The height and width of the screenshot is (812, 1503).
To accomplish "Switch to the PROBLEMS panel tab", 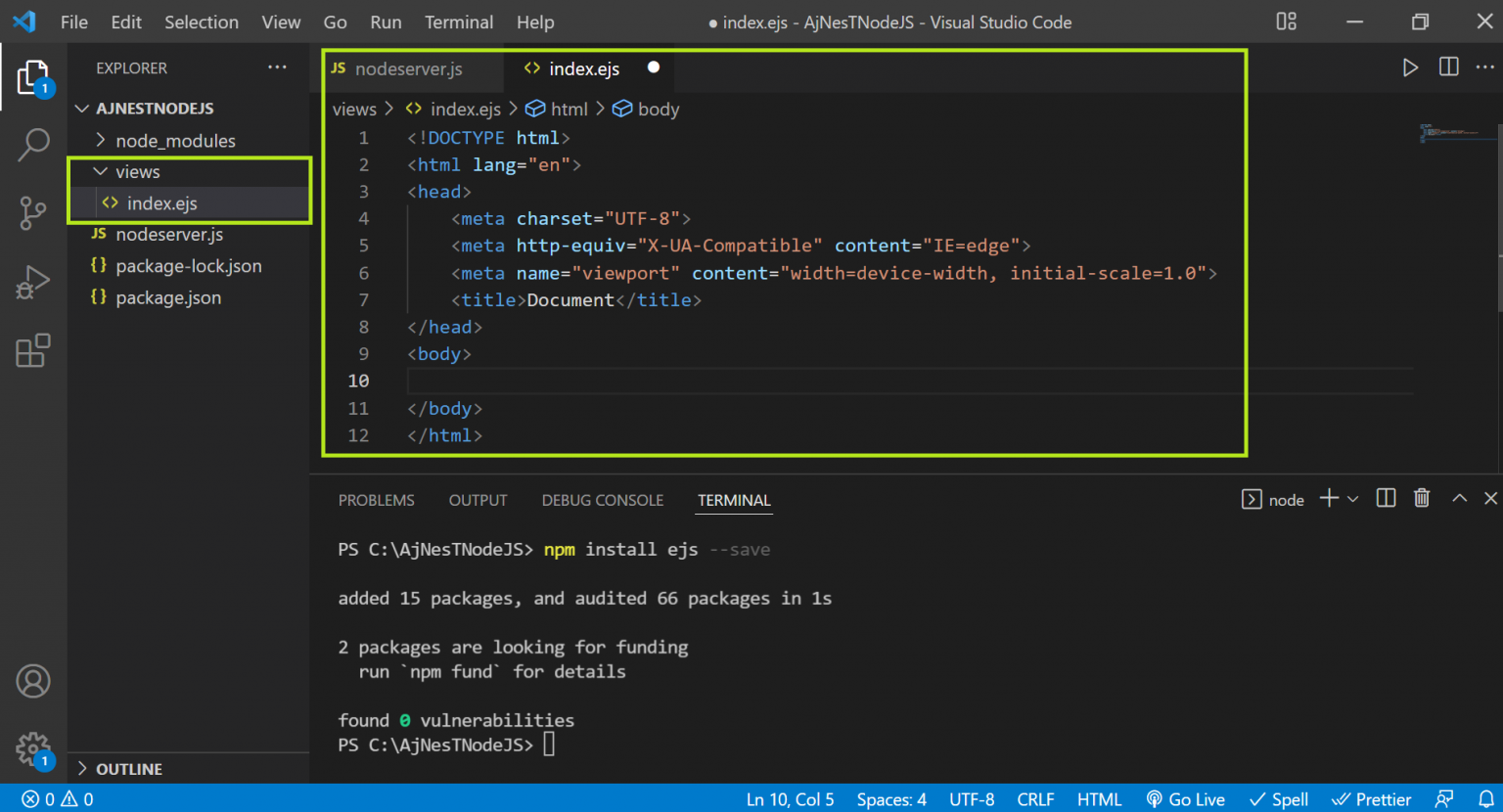I will pos(376,500).
